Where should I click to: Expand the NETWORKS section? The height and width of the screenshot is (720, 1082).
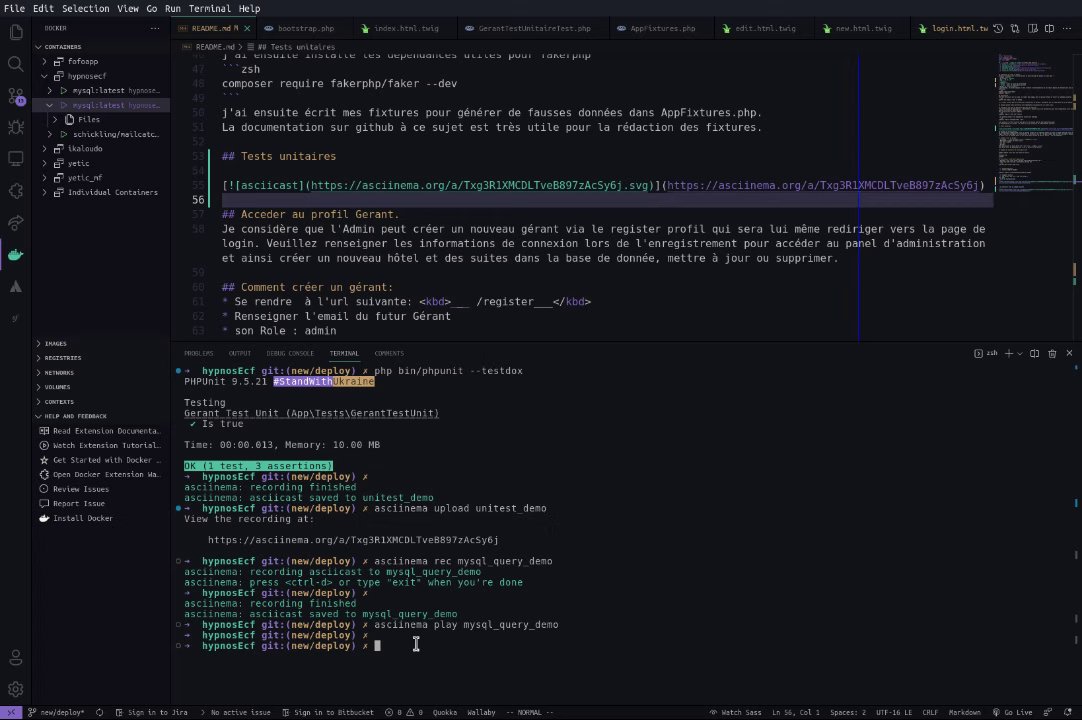click(x=39, y=373)
